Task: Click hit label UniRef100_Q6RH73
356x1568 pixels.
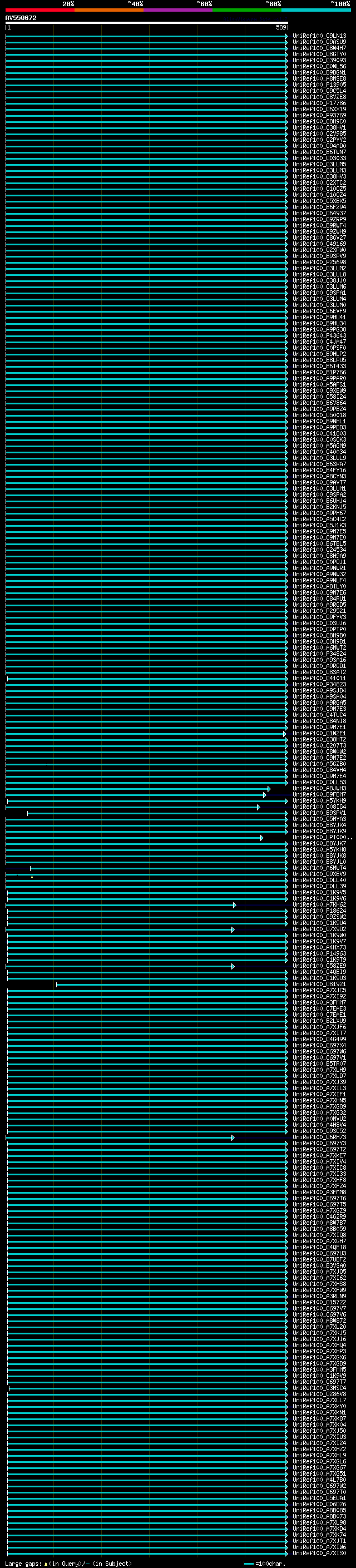Action: click(x=319, y=1137)
